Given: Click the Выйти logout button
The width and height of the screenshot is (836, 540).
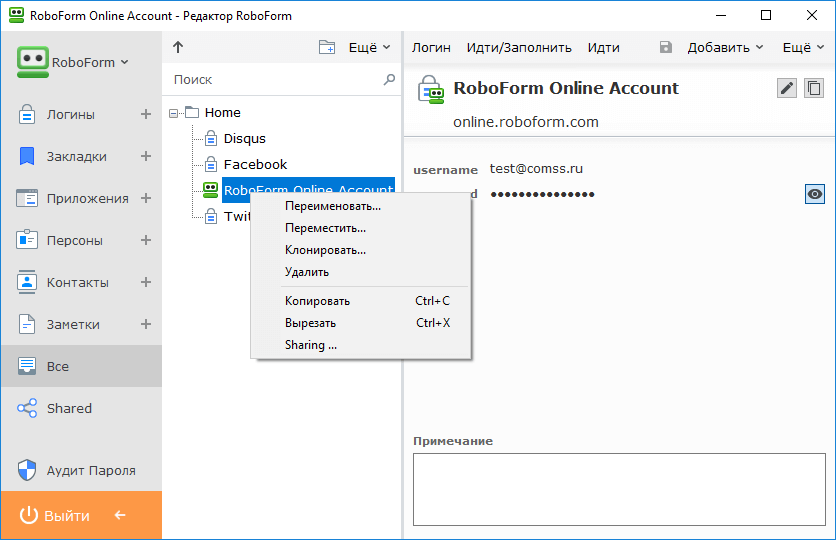Looking at the screenshot, I should click(54, 515).
